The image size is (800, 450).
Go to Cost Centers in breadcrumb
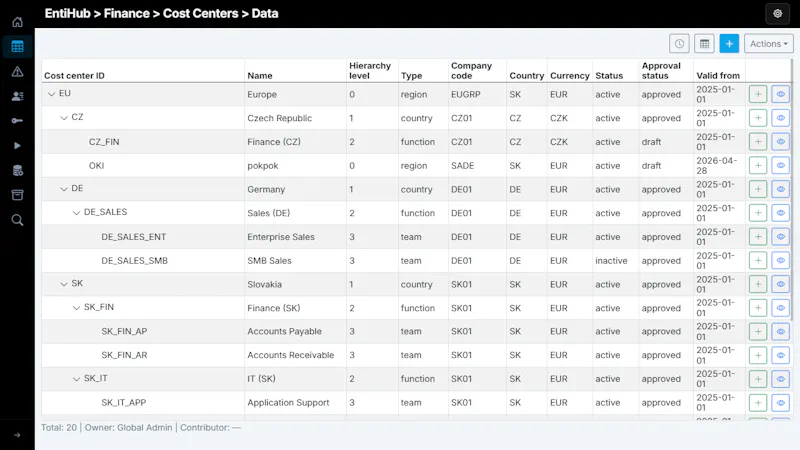click(x=201, y=14)
